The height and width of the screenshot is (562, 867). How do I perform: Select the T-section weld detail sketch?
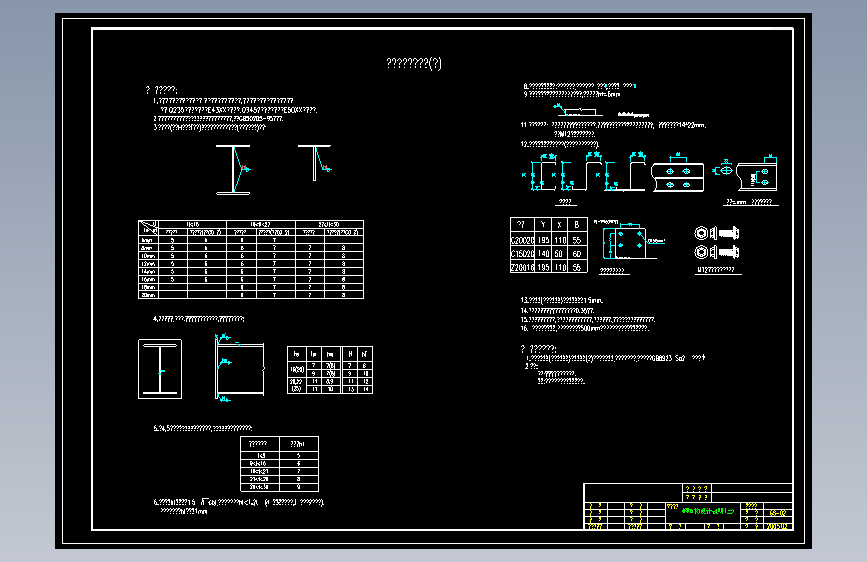(315, 163)
